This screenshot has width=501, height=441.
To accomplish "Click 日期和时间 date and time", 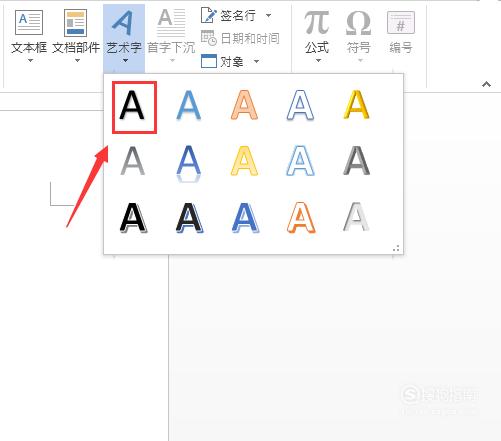I will tap(240, 38).
